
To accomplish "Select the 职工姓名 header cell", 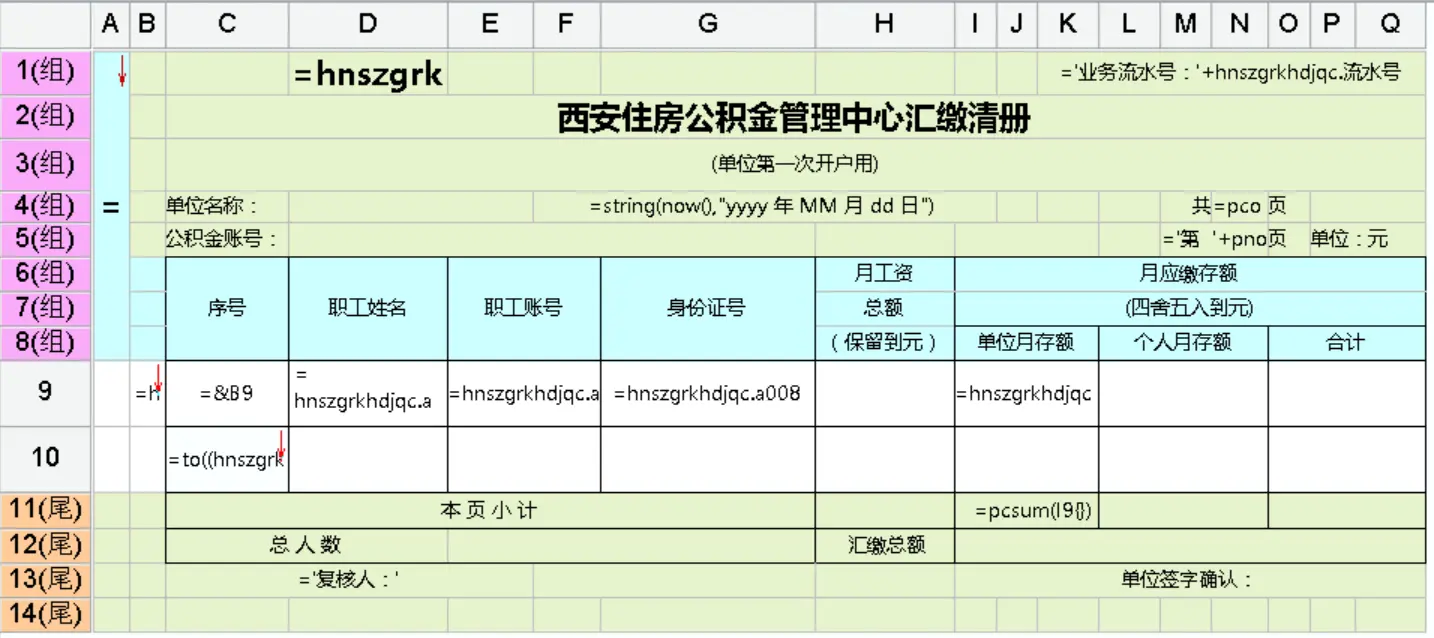I will [x=367, y=308].
